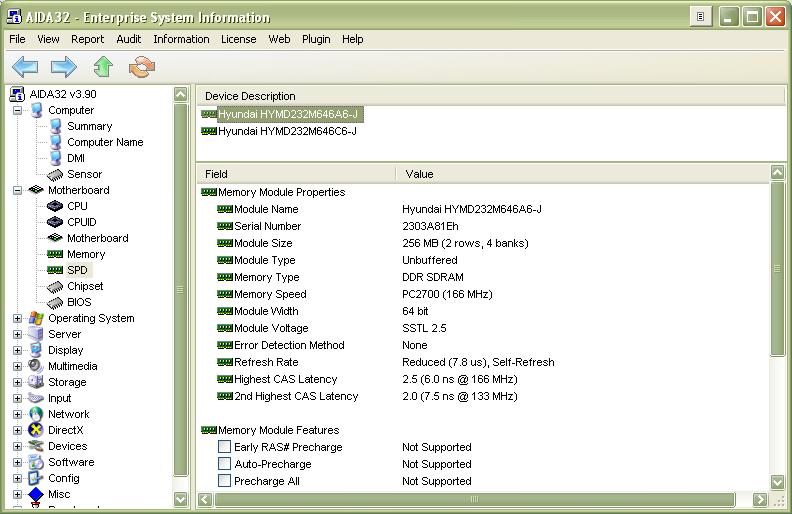Image resolution: width=792 pixels, height=514 pixels.
Task: Select the Memory Speed row
Action: pos(482,294)
